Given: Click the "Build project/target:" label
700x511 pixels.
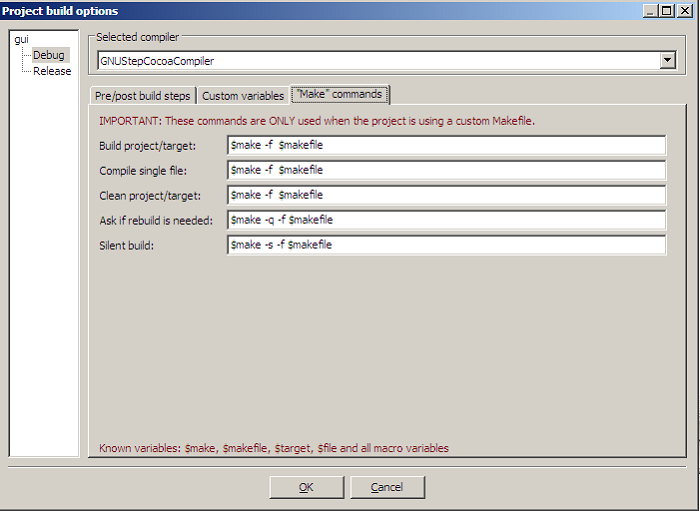Looking at the screenshot, I should coord(147,146).
